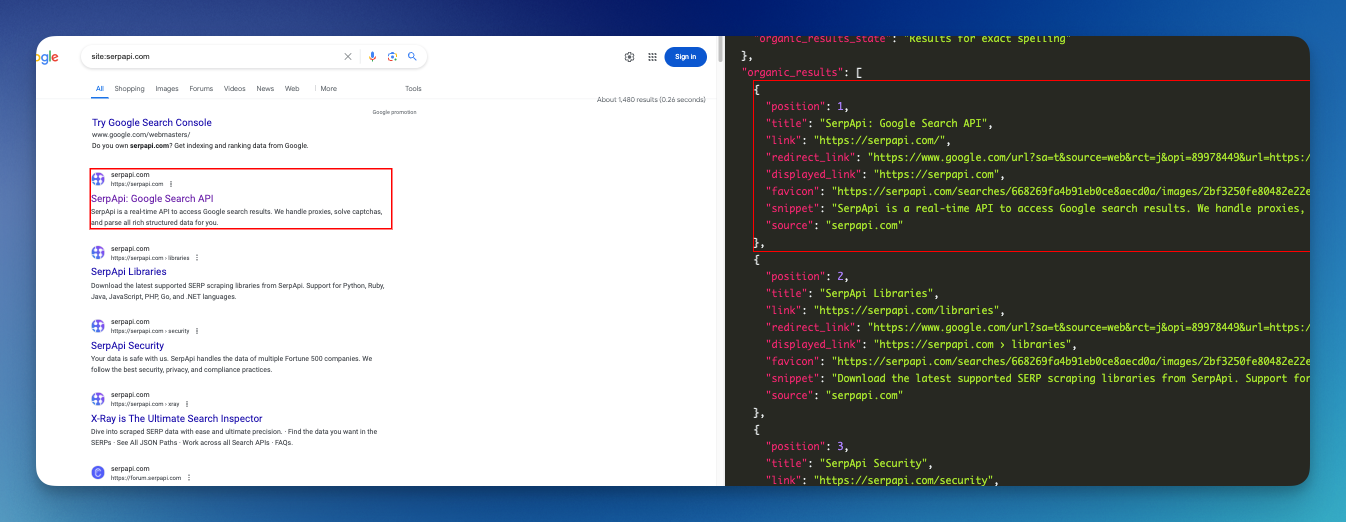Click the Google promotion label
The height and width of the screenshot is (522, 1346).
(394, 112)
